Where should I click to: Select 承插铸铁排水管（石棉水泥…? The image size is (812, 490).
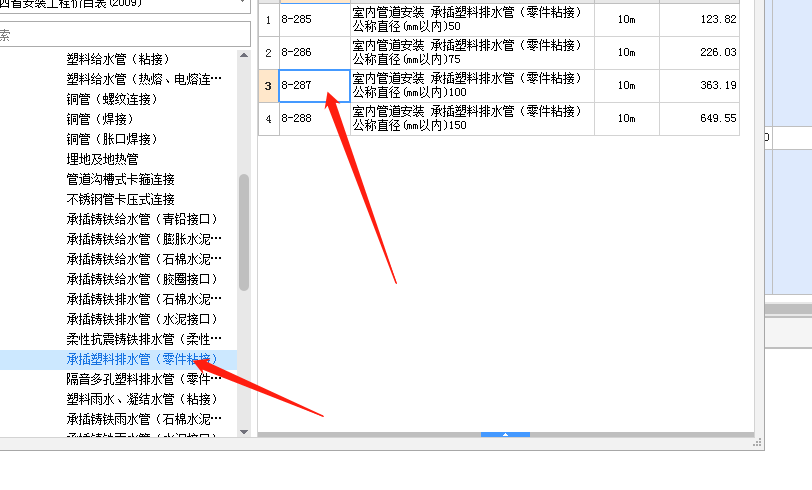144,299
